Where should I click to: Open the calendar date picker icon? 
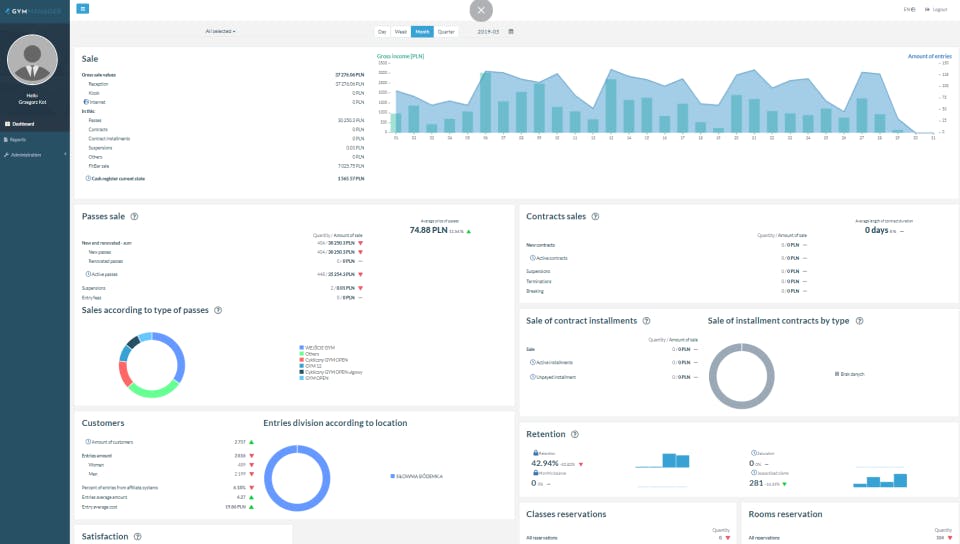[511, 31]
